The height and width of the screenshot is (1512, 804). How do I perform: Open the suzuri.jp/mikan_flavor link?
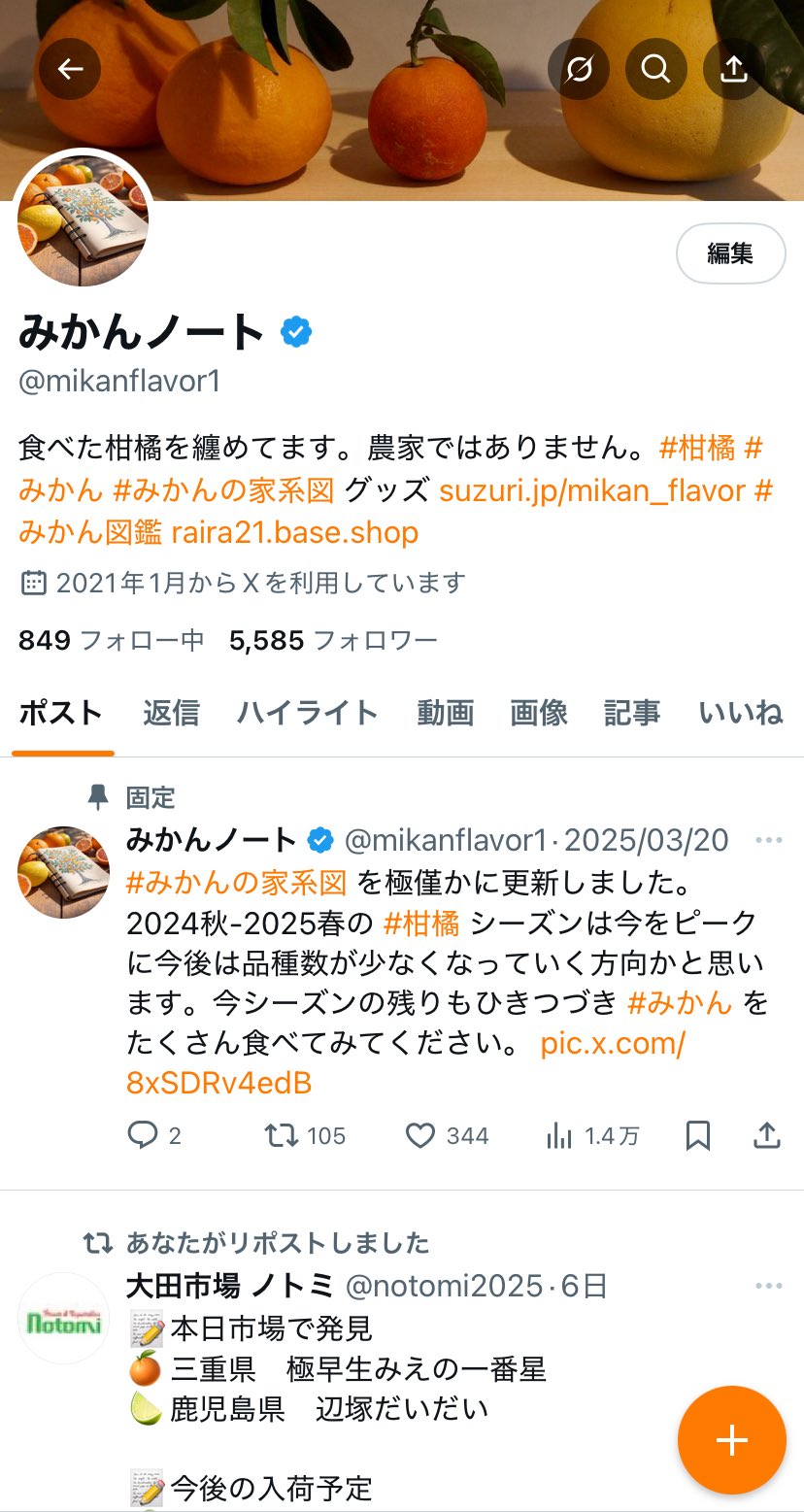pyautogui.click(x=593, y=490)
